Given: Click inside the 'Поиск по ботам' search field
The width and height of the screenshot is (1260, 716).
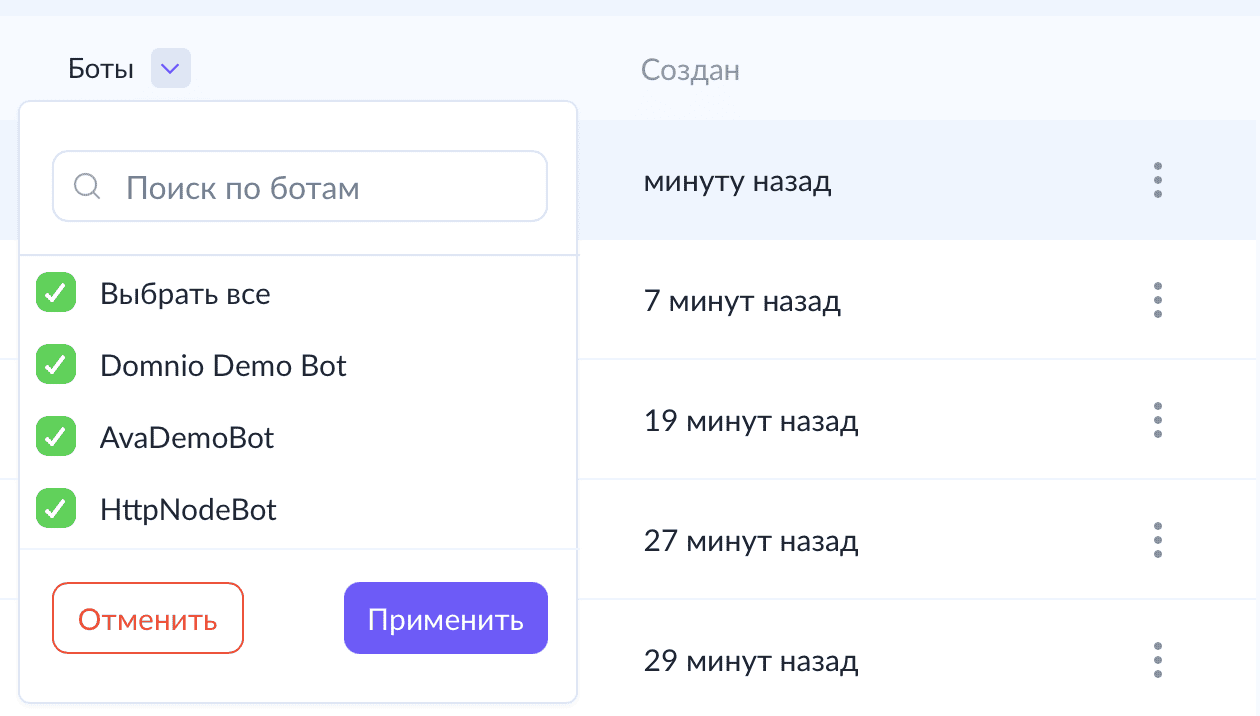Looking at the screenshot, I should coord(300,186).
